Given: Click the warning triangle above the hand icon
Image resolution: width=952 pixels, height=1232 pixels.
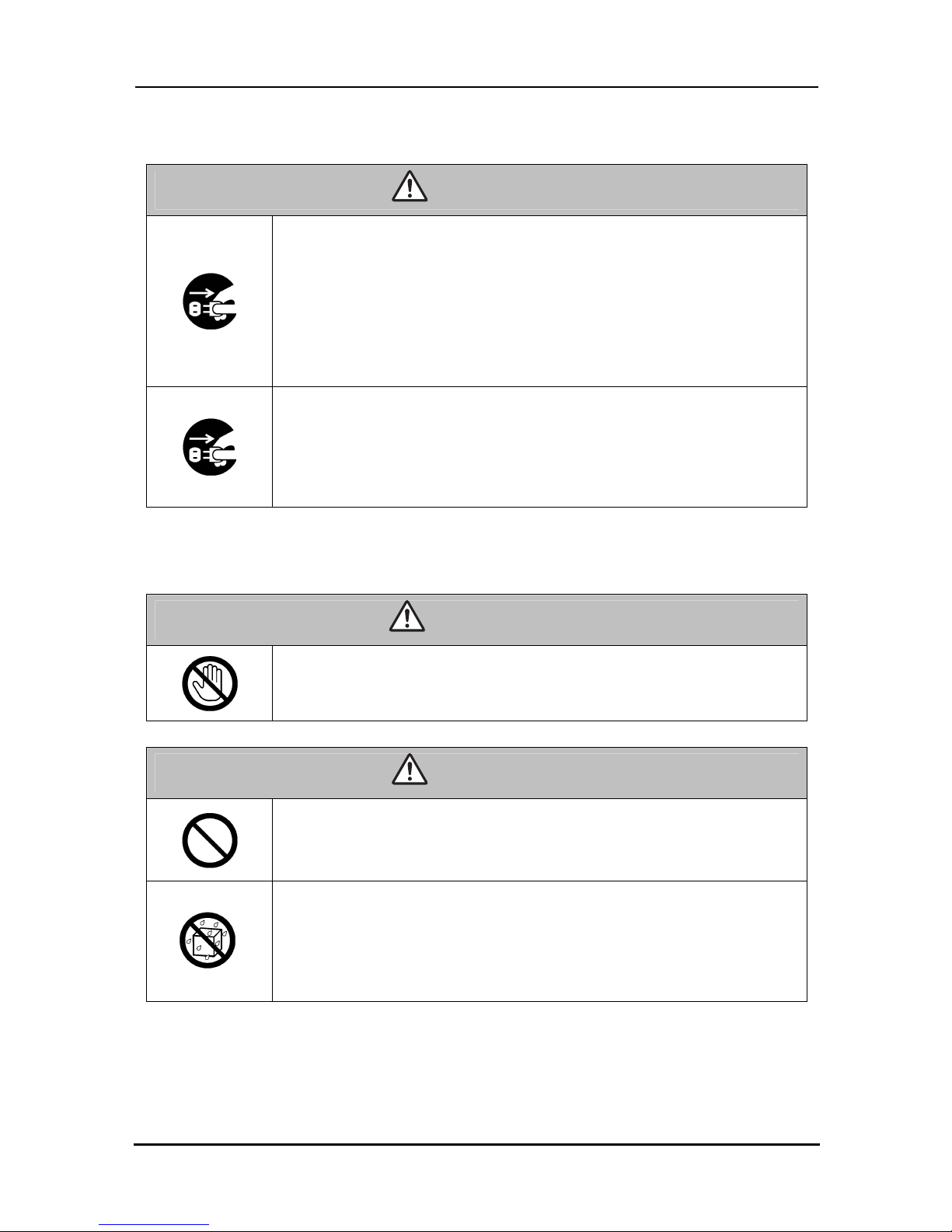Looking at the screenshot, I should [408, 617].
